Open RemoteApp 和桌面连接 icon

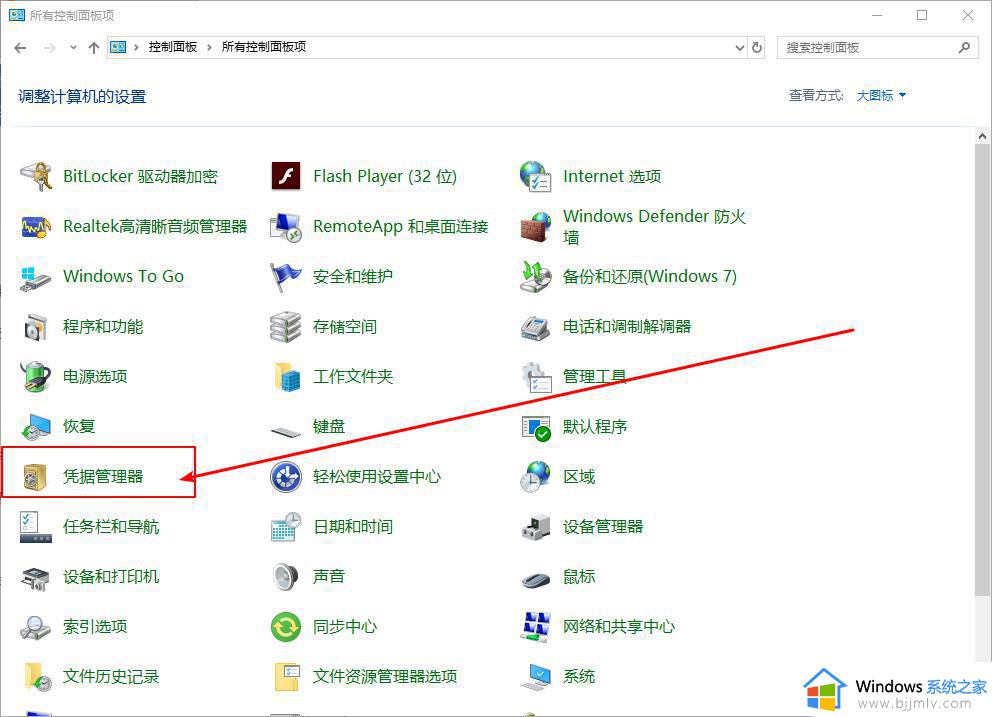pyautogui.click(x=286, y=227)
